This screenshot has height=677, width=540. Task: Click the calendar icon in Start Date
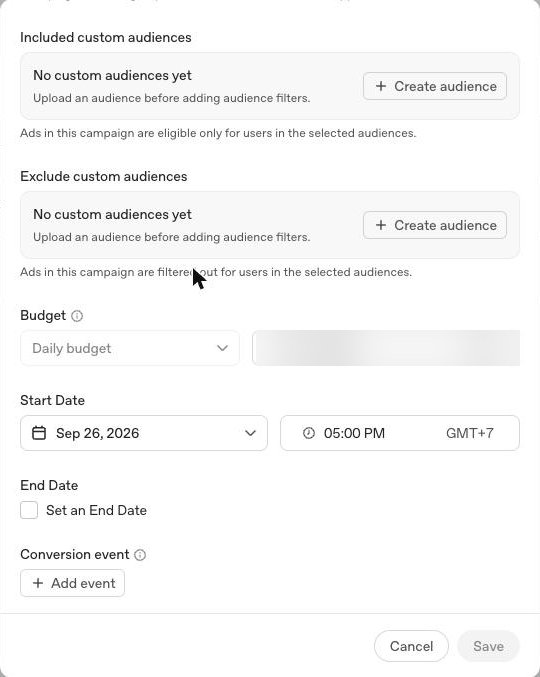click(x=39, y=433)
